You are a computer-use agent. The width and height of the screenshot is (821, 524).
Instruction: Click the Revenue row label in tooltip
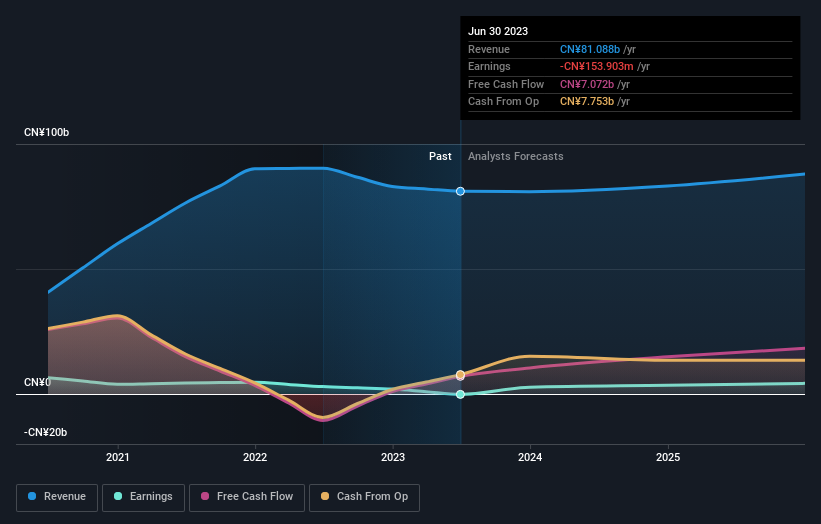[489, 49]
